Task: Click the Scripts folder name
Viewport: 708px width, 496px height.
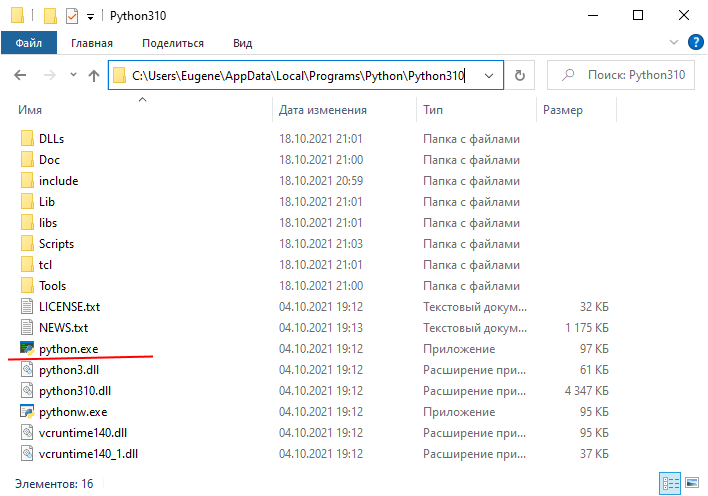Action: click(x=56, y=244)
